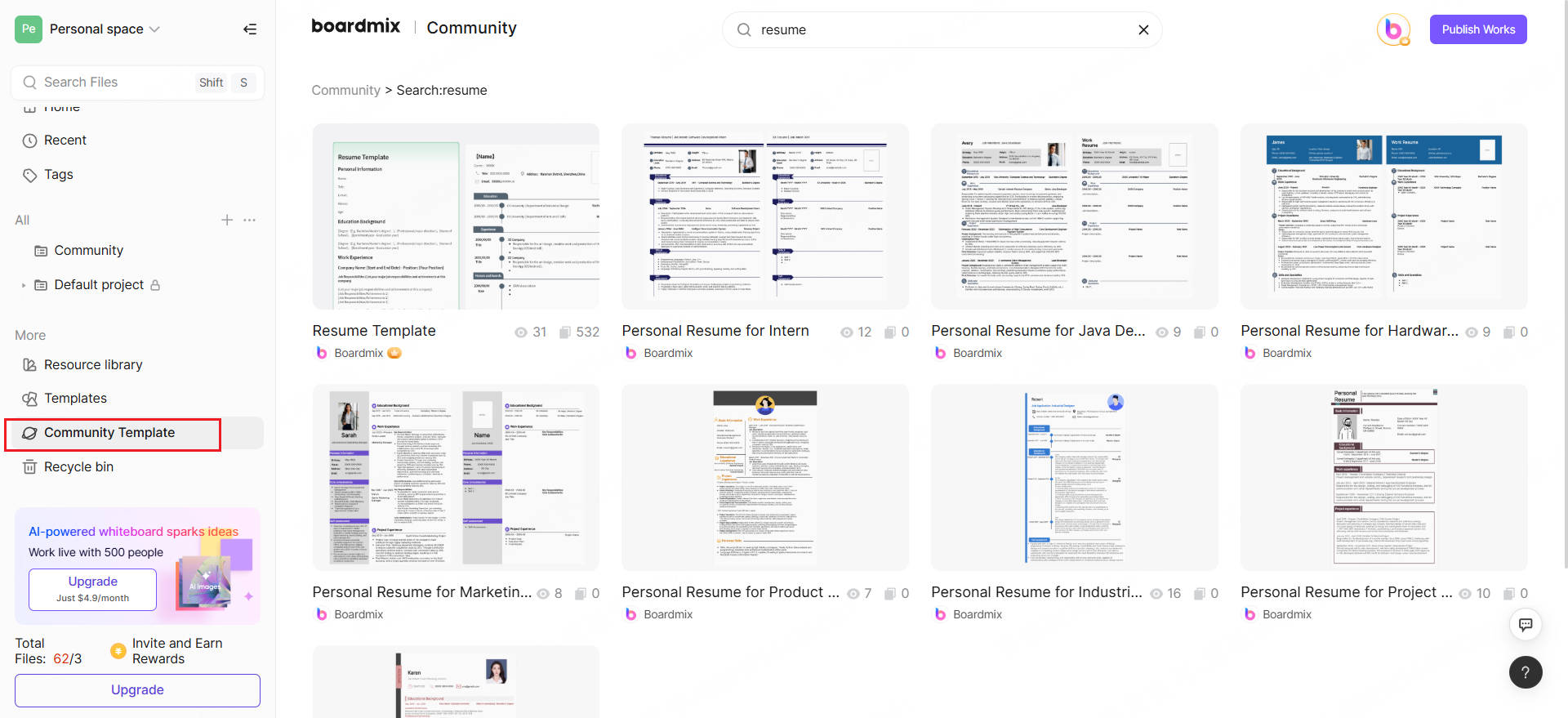Click Boardmix author under Resume Template

(x=359, y=354)
